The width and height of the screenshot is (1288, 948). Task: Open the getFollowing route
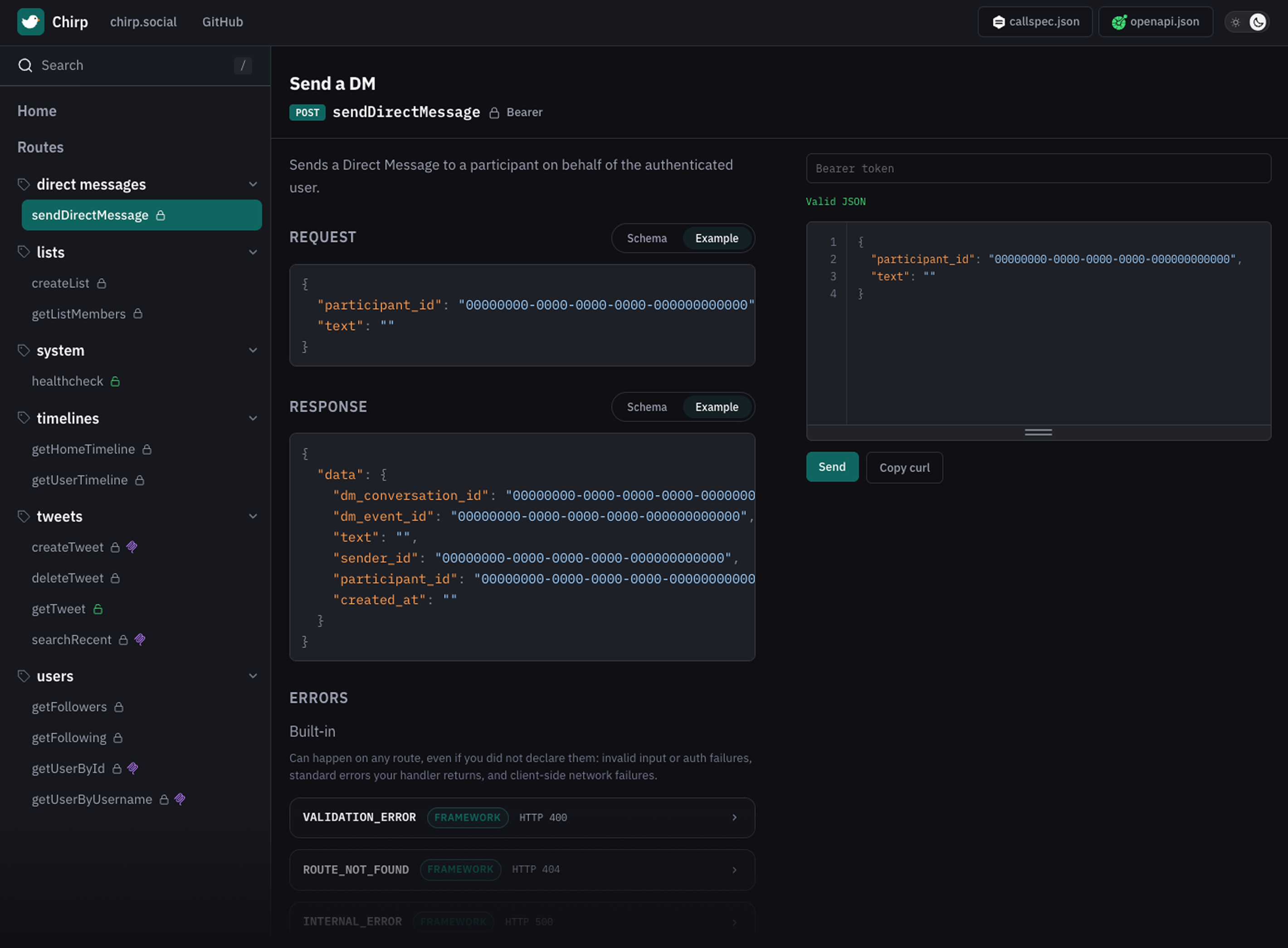(x=69, y=738)
